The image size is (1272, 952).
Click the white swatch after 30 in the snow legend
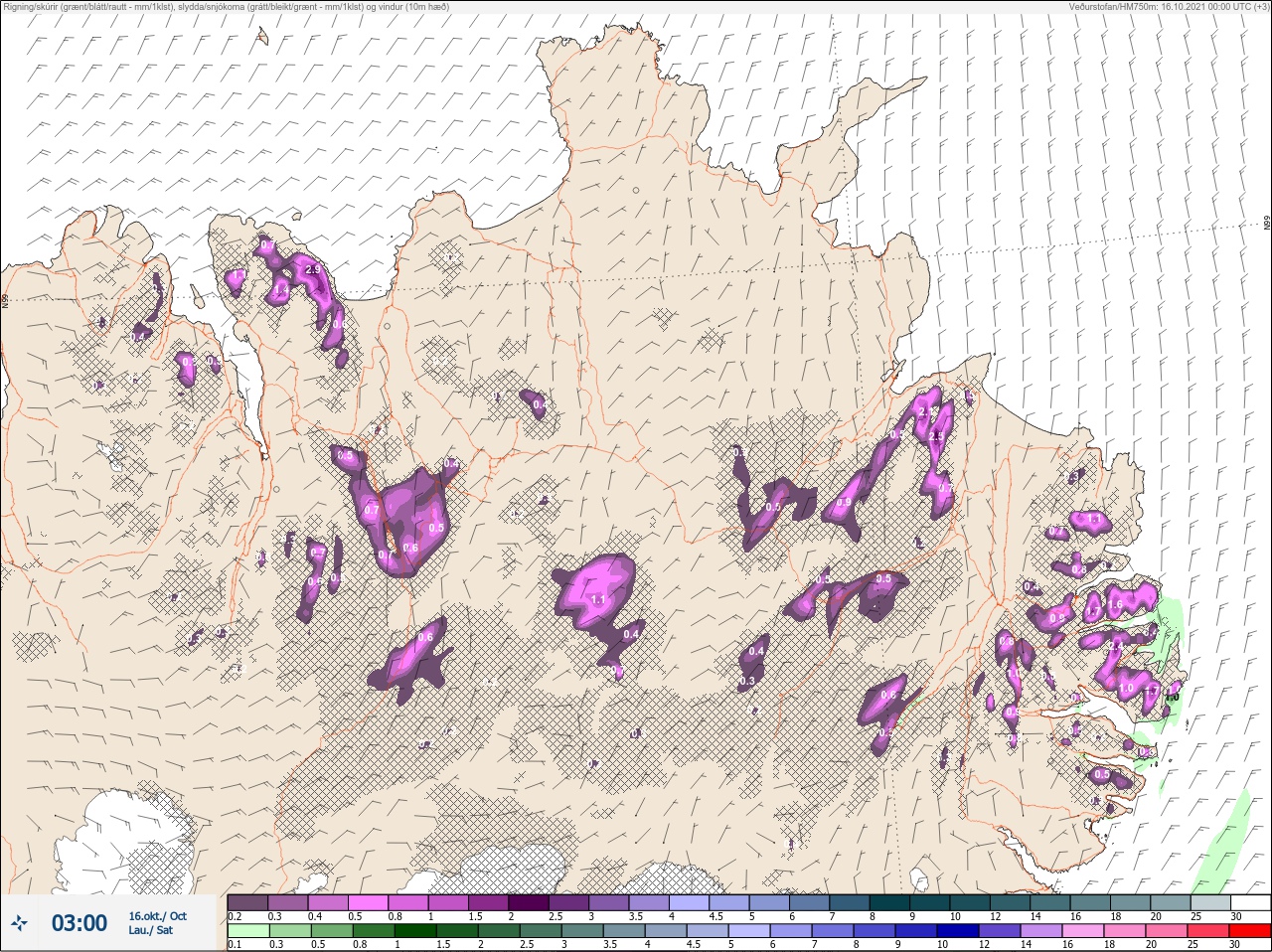(1250, 902)
